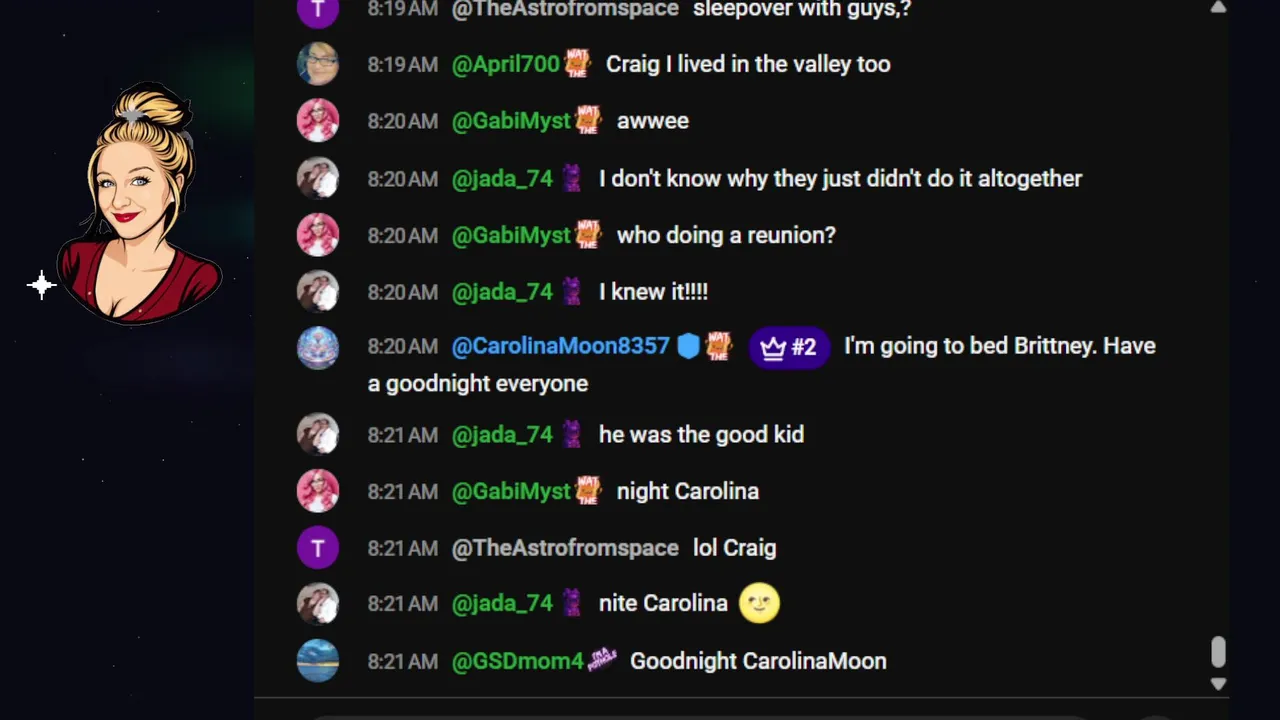Click the badge next to GSDmom4's username
Screen dimensions: 1280x720
(x=602, y=660)
